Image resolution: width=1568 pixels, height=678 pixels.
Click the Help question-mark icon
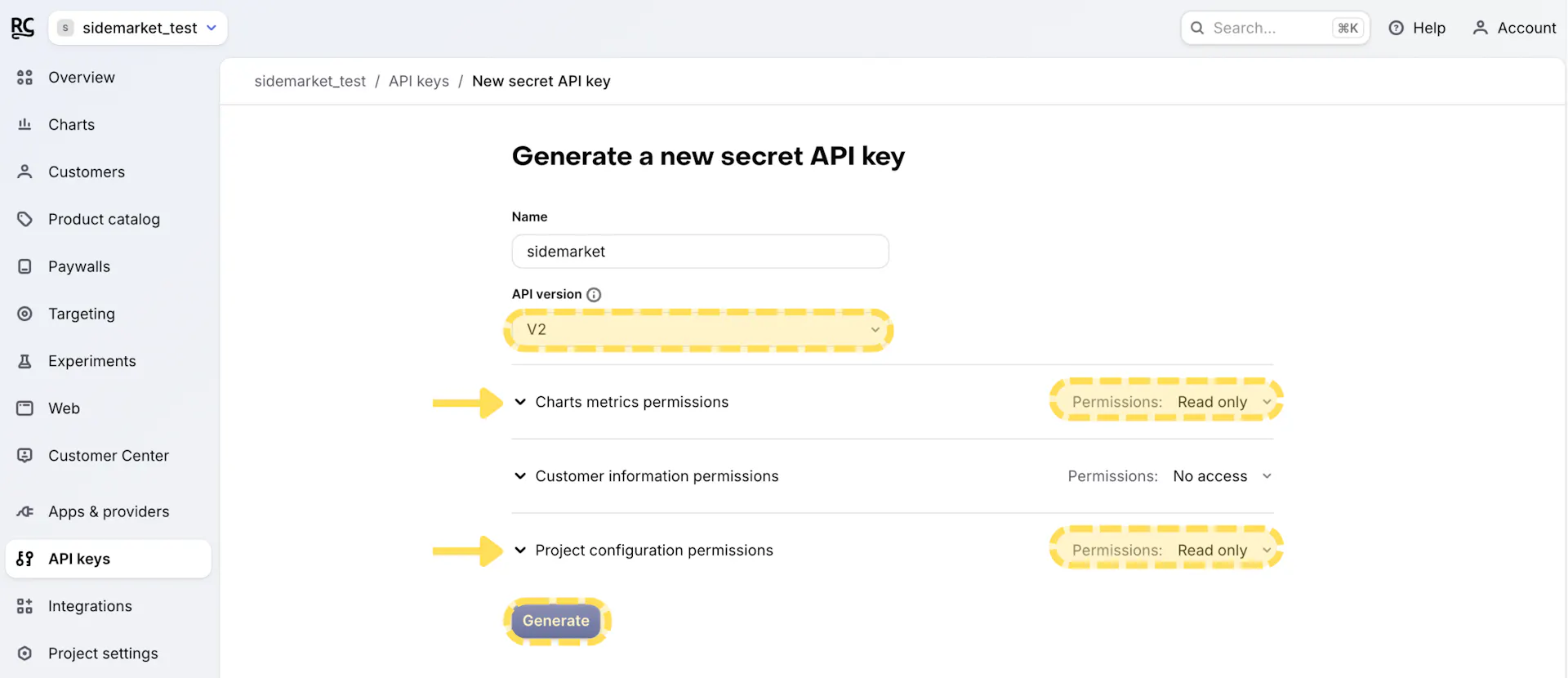point(1396,28)
